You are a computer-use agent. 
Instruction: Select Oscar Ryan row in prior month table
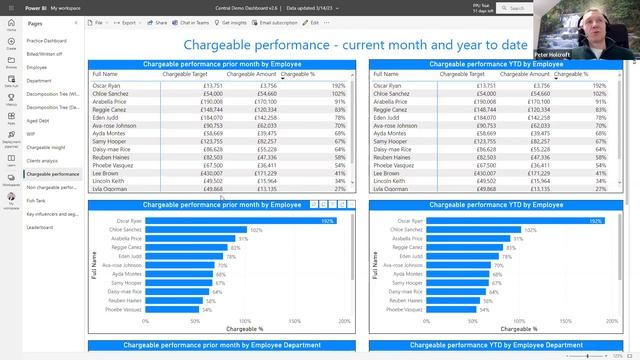point(219,86)
